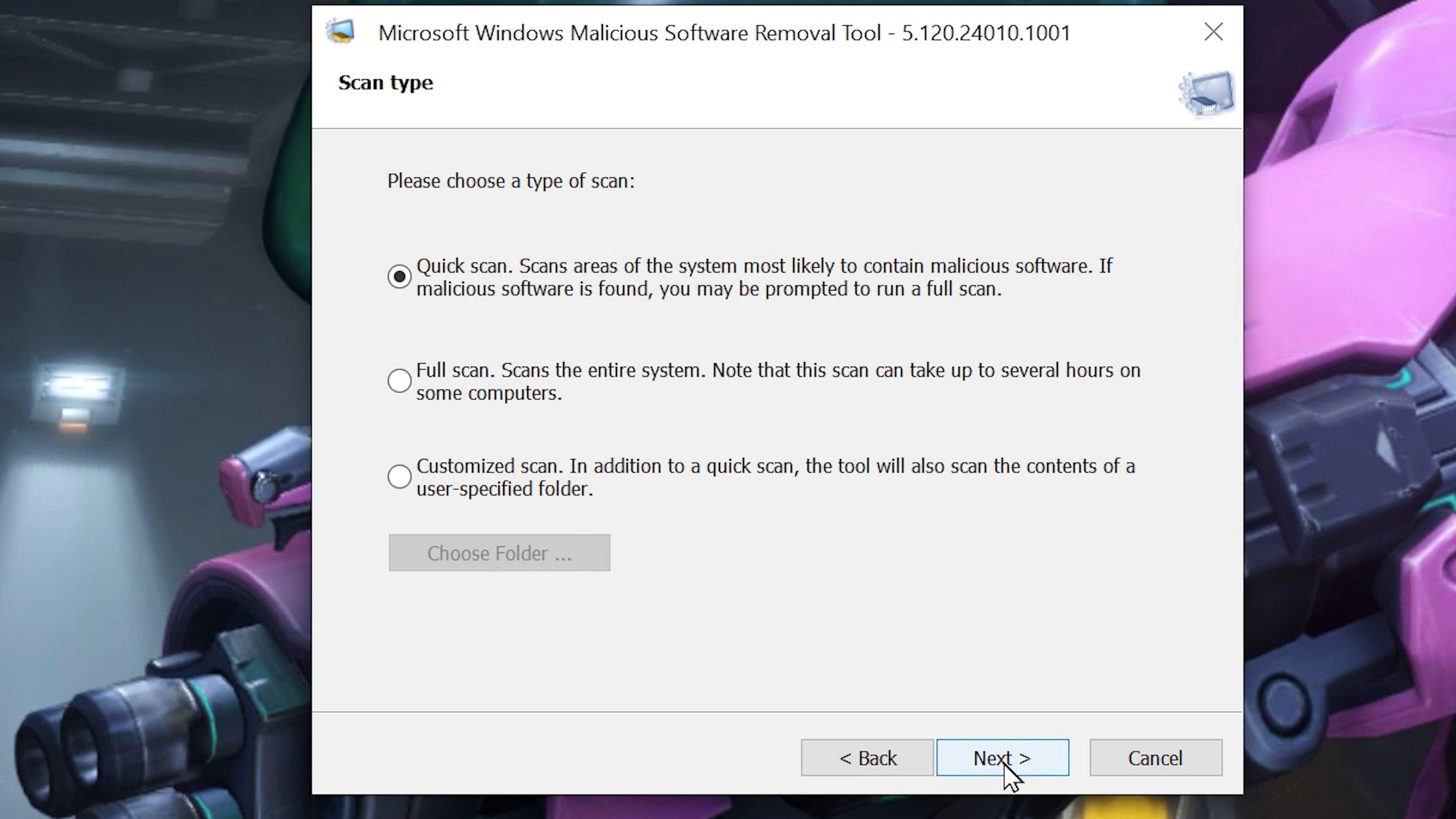Image resolution: width=1456 pixels, height=819 pixels.
Task: Click the title bar application icon
Action: click(x=340, y=31)
